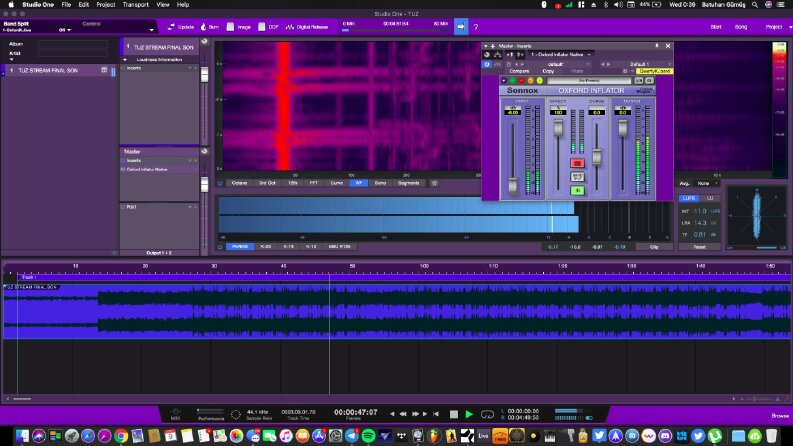This screenshot has height=446, width=793.
Task: Click the track knob icon above the track fader
Action: tap(204, 41)
